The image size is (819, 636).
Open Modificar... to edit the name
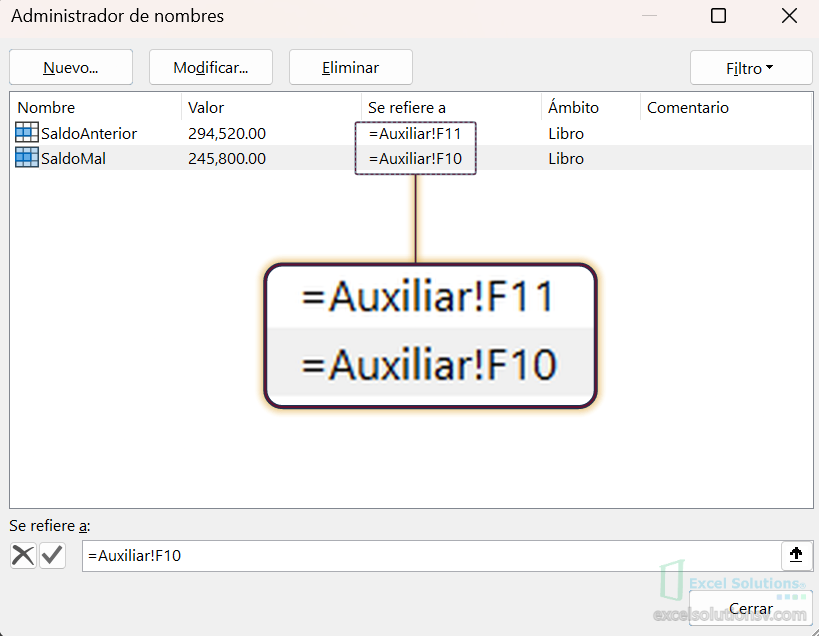[x=211, y=67]
